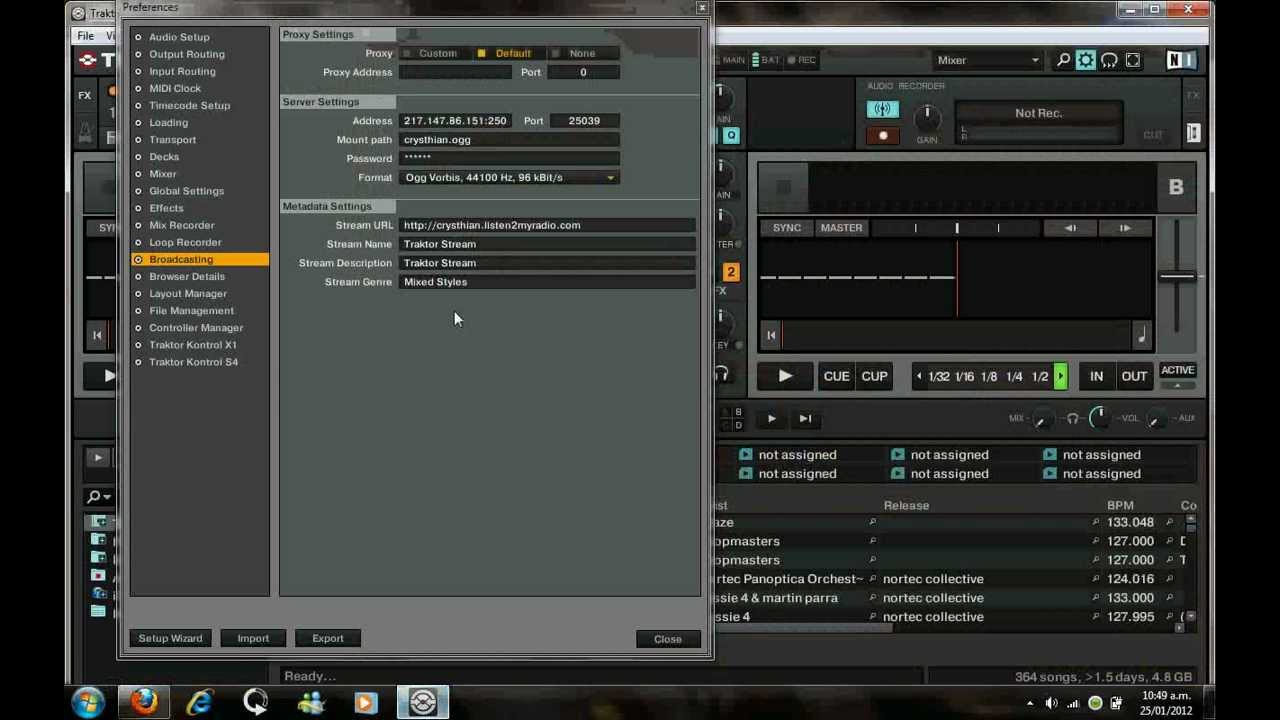Click the FX unit 2 assign button

[730, 272]
